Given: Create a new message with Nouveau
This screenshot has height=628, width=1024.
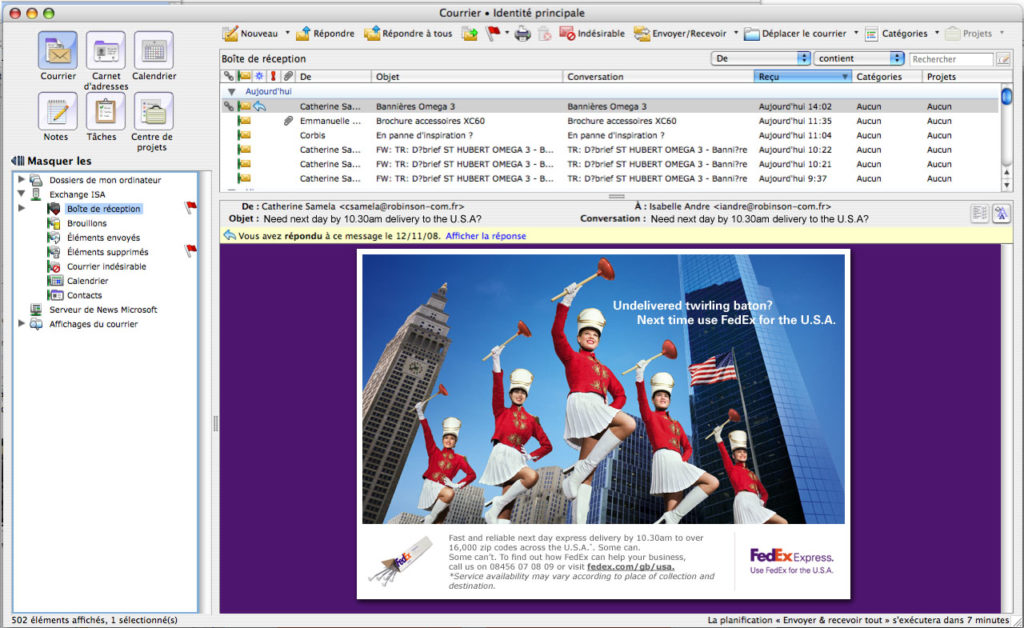Looking at the screenshot, I should click(x=250, y=33).
